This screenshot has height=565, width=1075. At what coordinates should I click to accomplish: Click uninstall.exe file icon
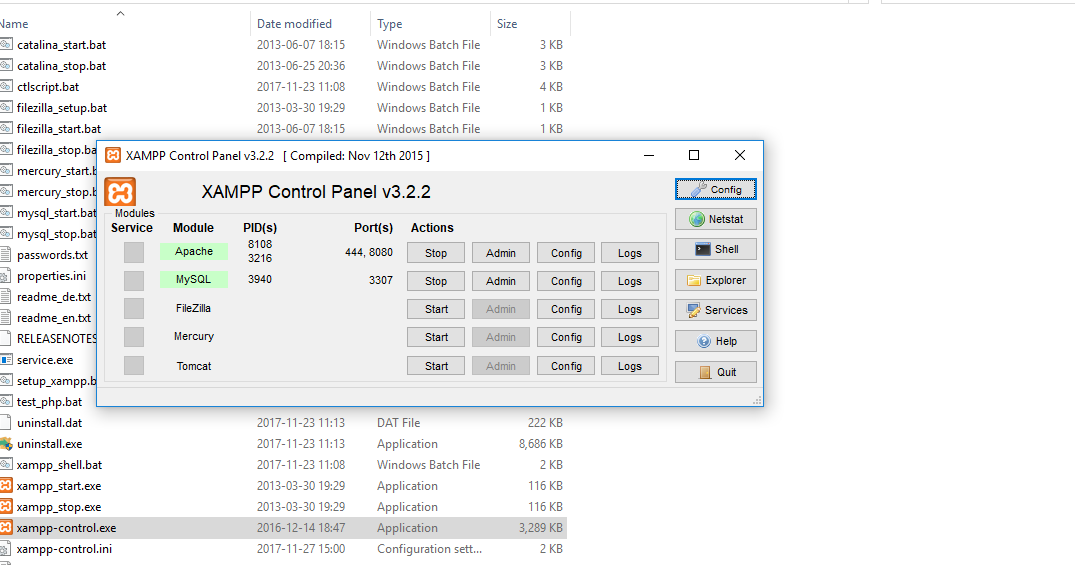[x=6, y=444]
